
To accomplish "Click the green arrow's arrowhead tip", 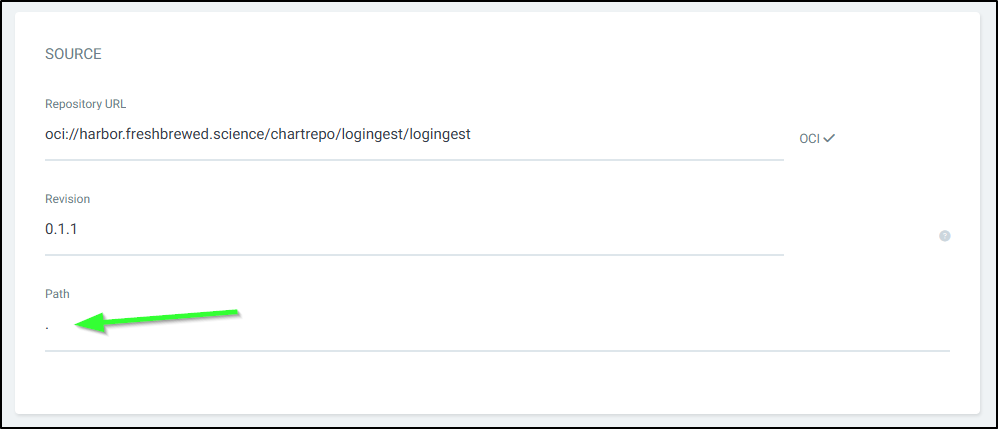I will tap(80, 324).
